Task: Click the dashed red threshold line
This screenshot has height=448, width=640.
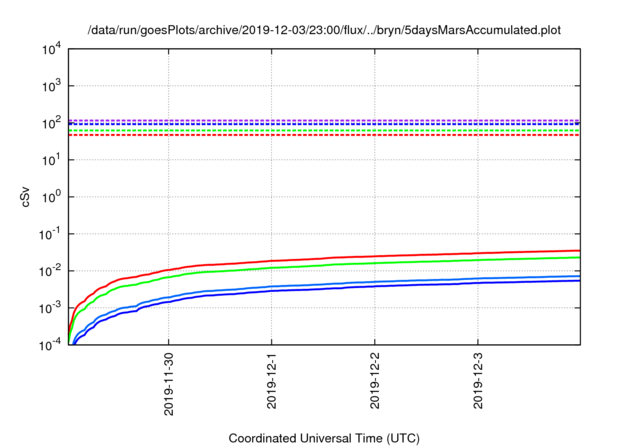Action: pyautogui.click(x=324, y=135)
